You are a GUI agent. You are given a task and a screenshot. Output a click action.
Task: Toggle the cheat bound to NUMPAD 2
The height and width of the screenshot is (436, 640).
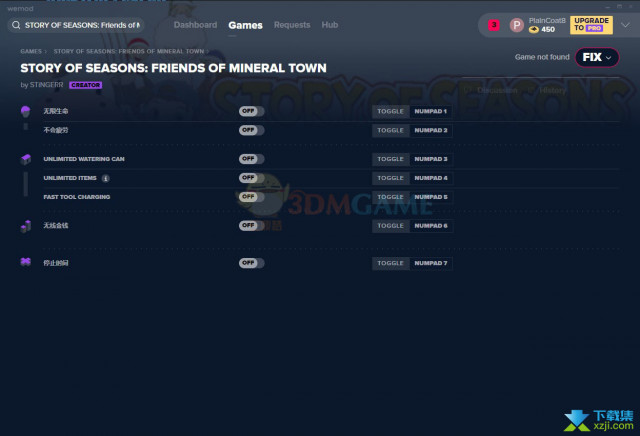coord(251,130)
